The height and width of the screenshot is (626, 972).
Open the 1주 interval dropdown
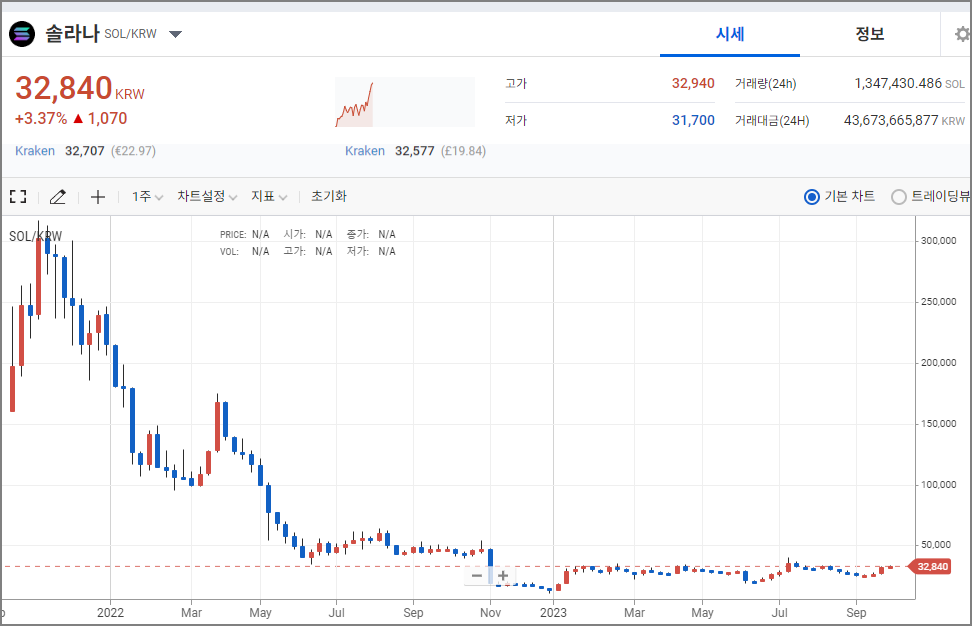tap(147, 196)
